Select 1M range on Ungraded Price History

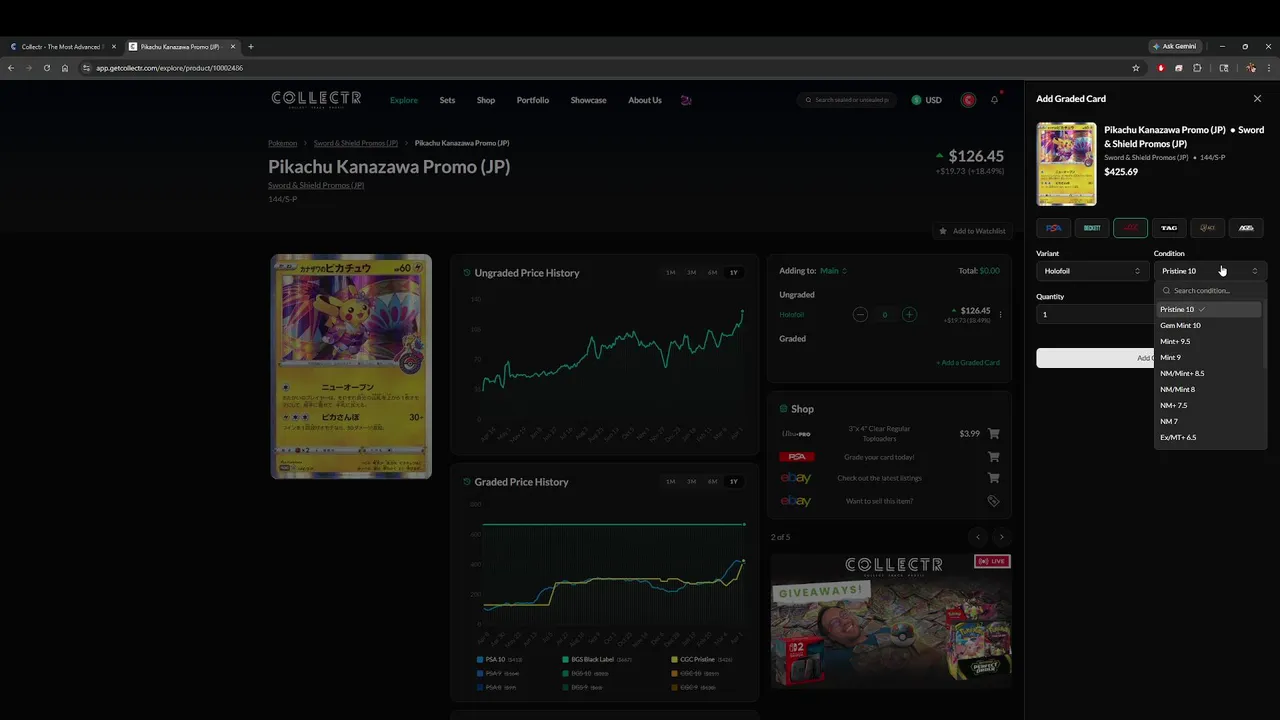670,273
